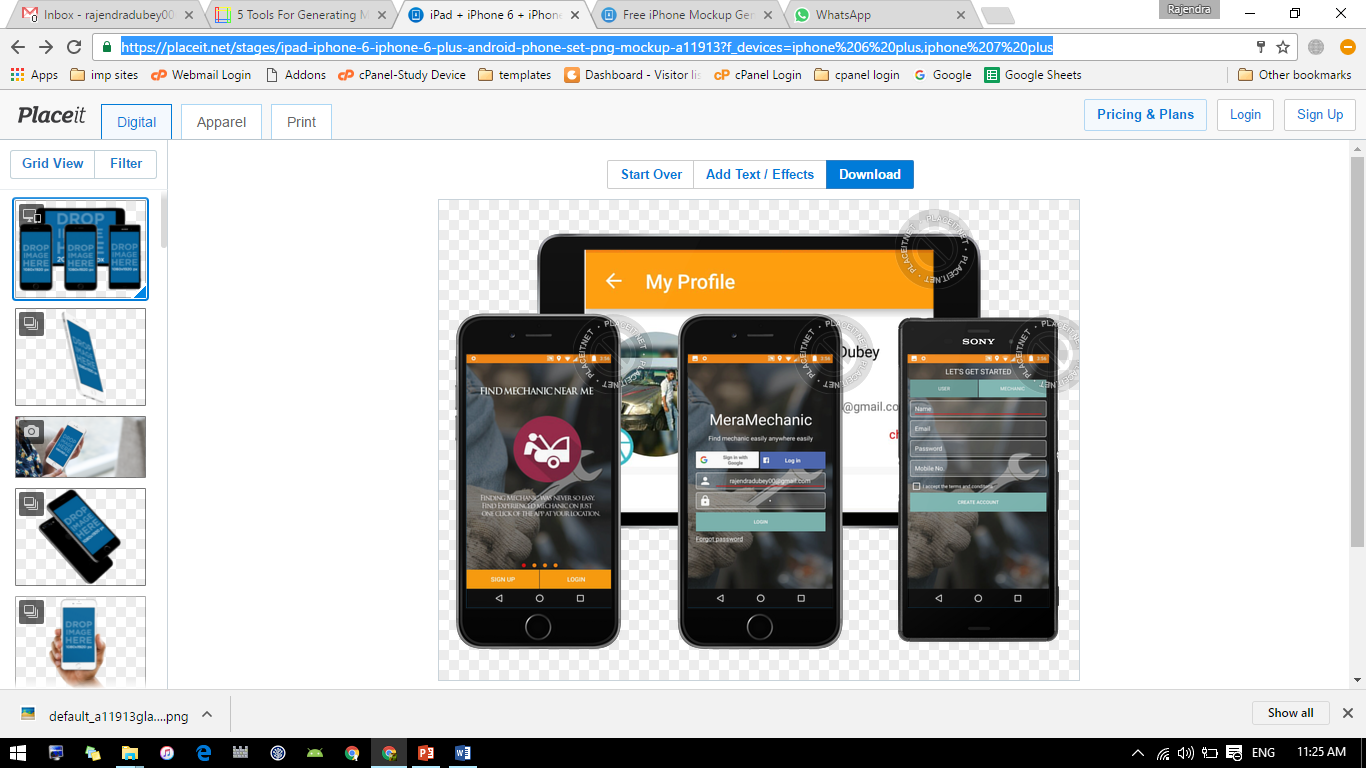Click the Pricing & Plans button
This screenshot has width=1366, height=768.
pos(1145,114)
